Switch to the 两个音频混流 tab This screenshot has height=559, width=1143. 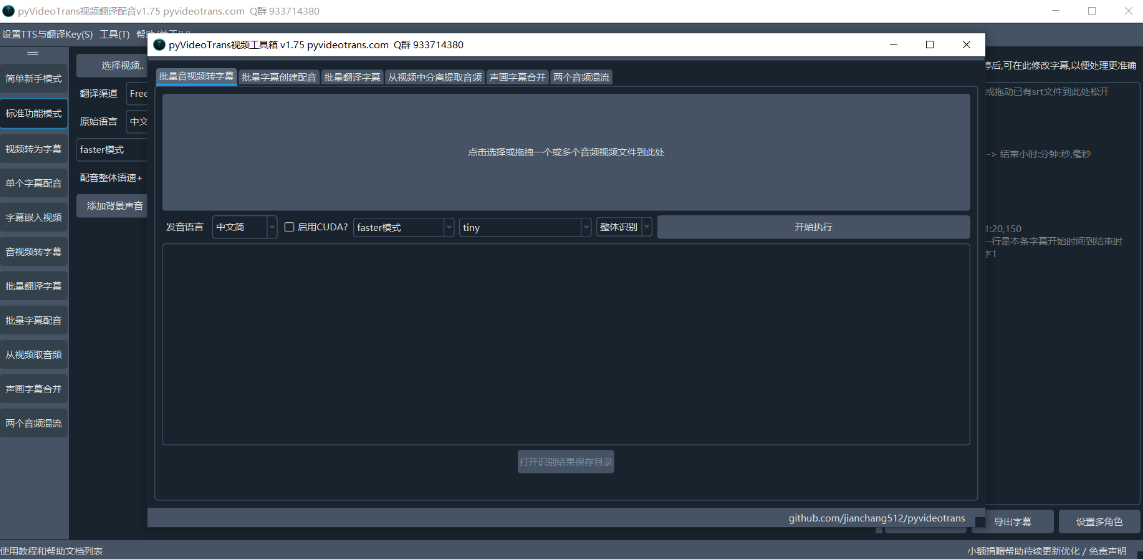pyautogui.click(x=581, y=77)
